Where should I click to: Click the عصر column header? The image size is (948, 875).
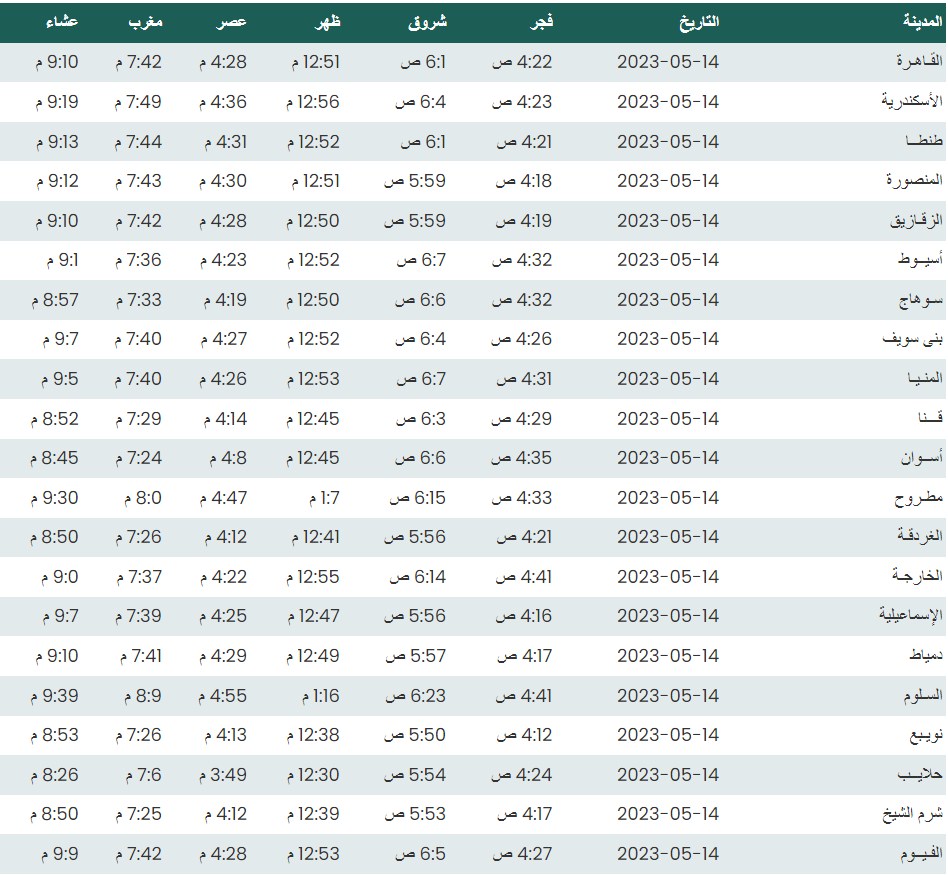(234, 21)
